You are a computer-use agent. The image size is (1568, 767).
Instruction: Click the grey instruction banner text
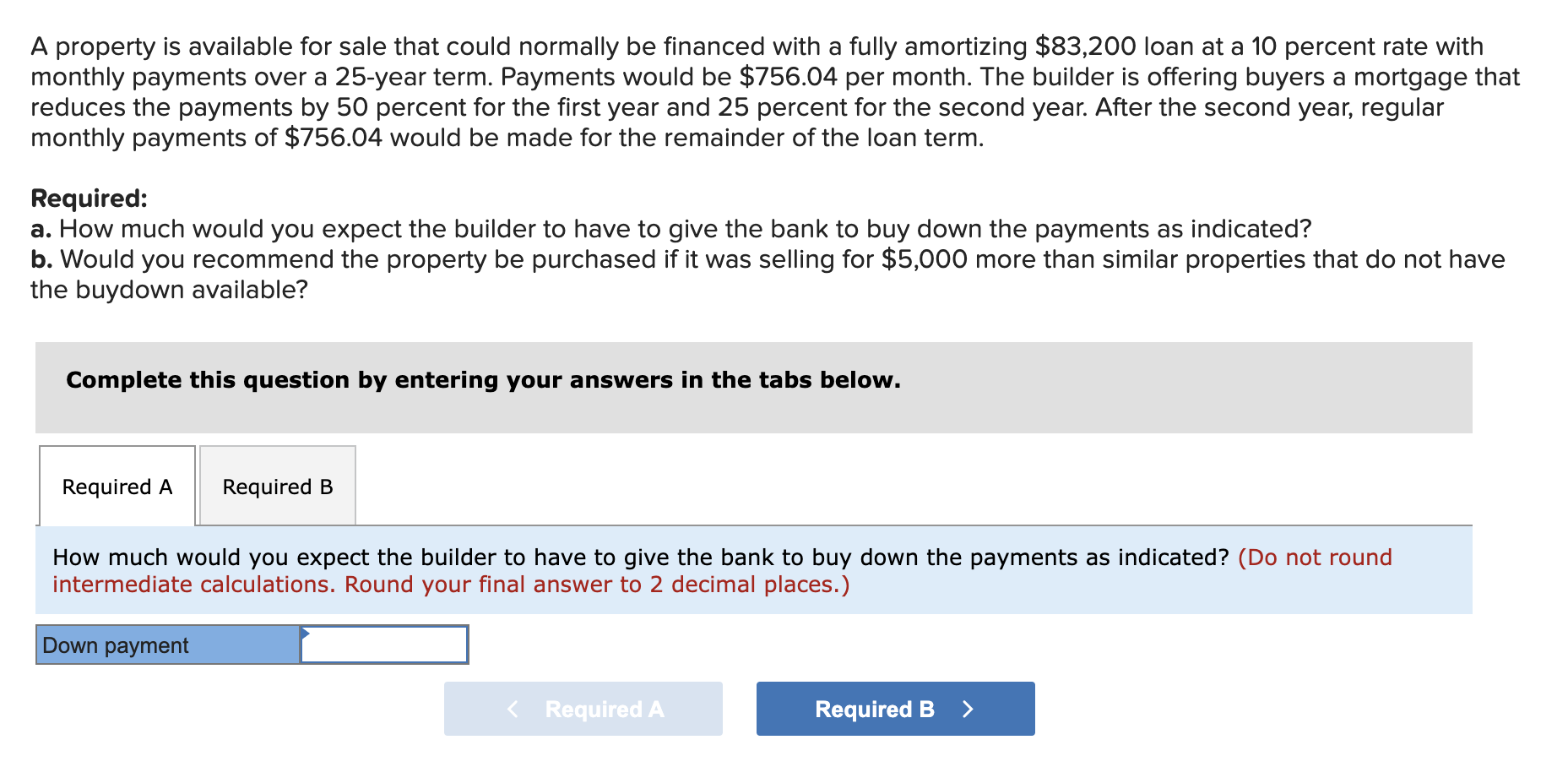(x=483, y=380)
